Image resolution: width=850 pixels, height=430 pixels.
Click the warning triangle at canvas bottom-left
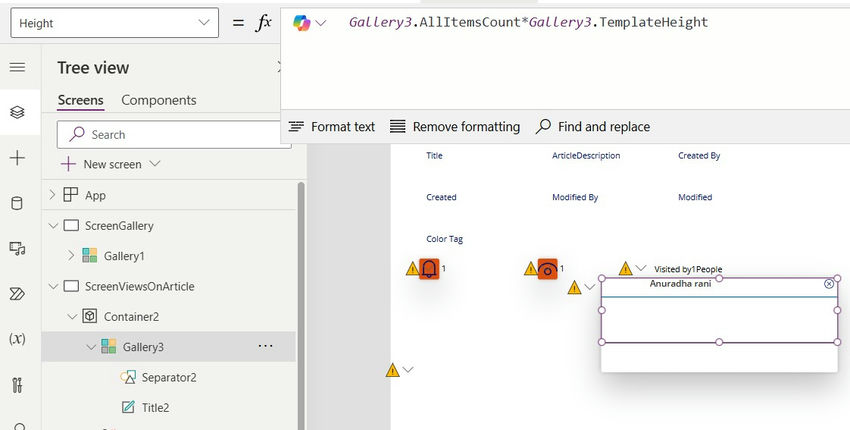(x=392, y=370)
